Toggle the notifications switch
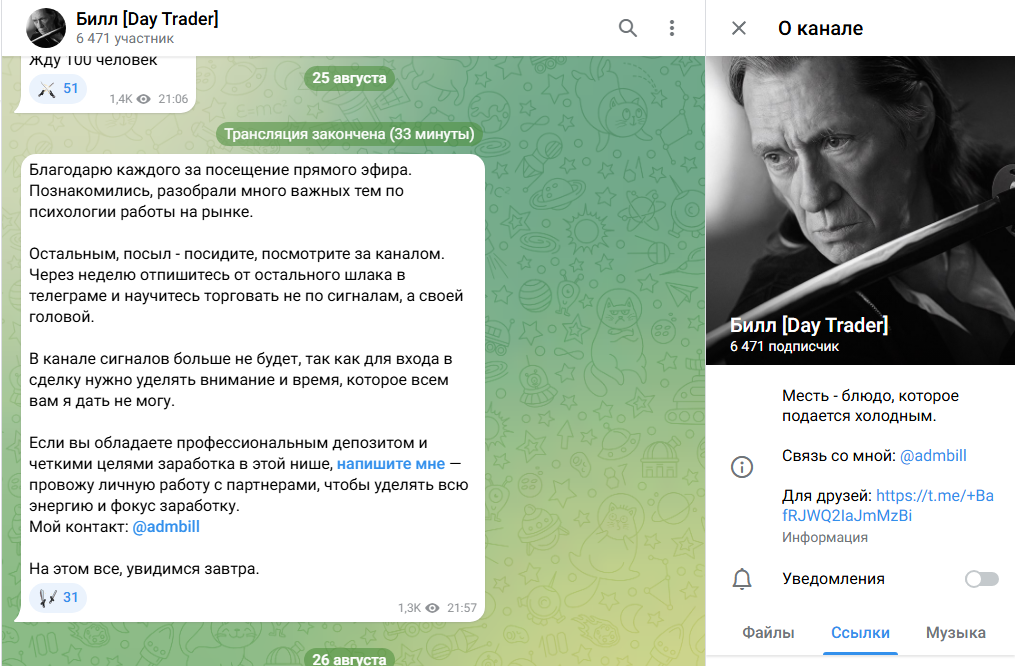This screenshot has width=1025, height=666. 981,579
